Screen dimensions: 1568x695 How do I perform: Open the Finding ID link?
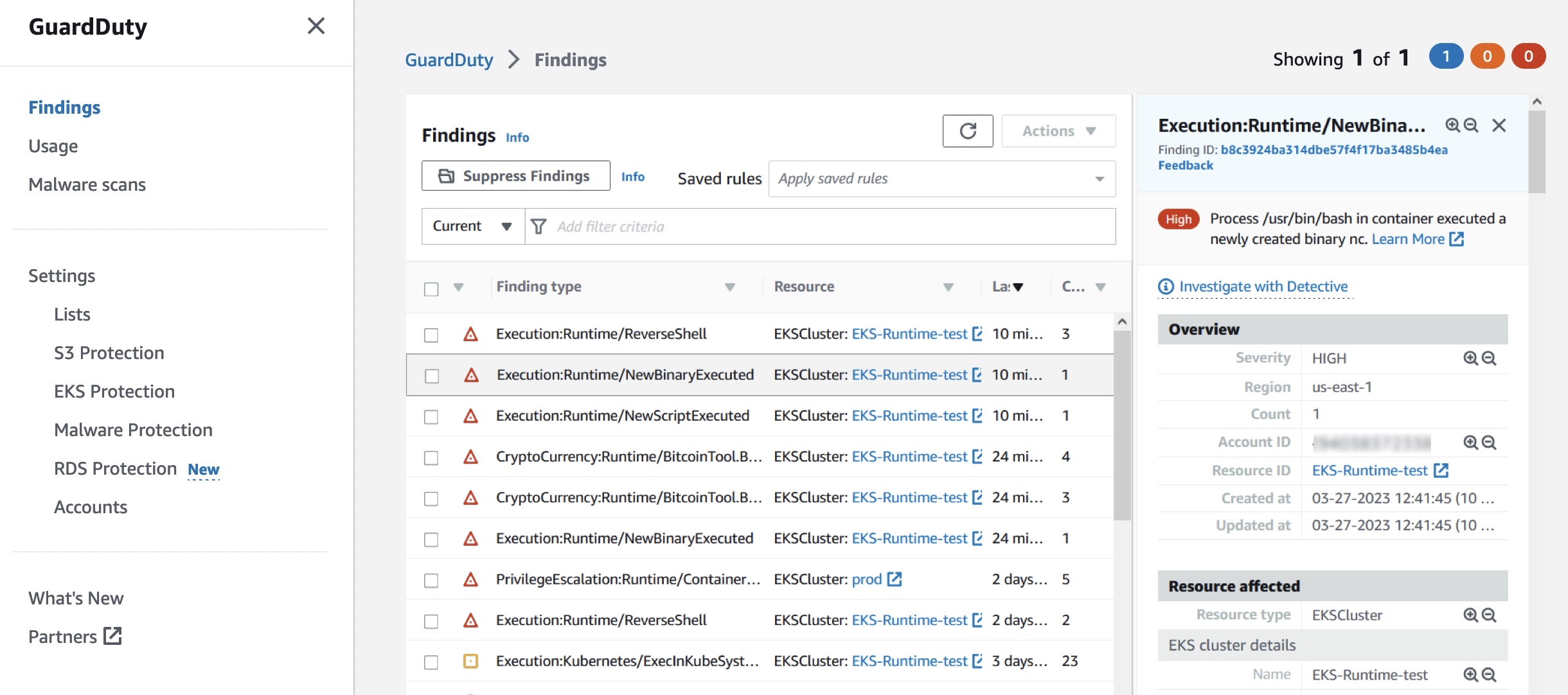1334,150
